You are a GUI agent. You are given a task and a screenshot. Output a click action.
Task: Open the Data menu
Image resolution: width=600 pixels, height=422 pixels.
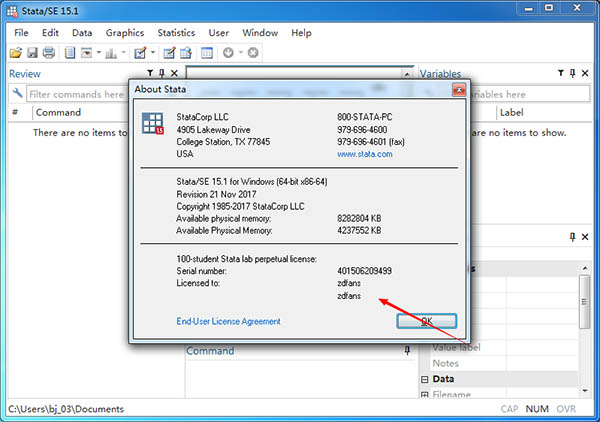coord(82,33)
